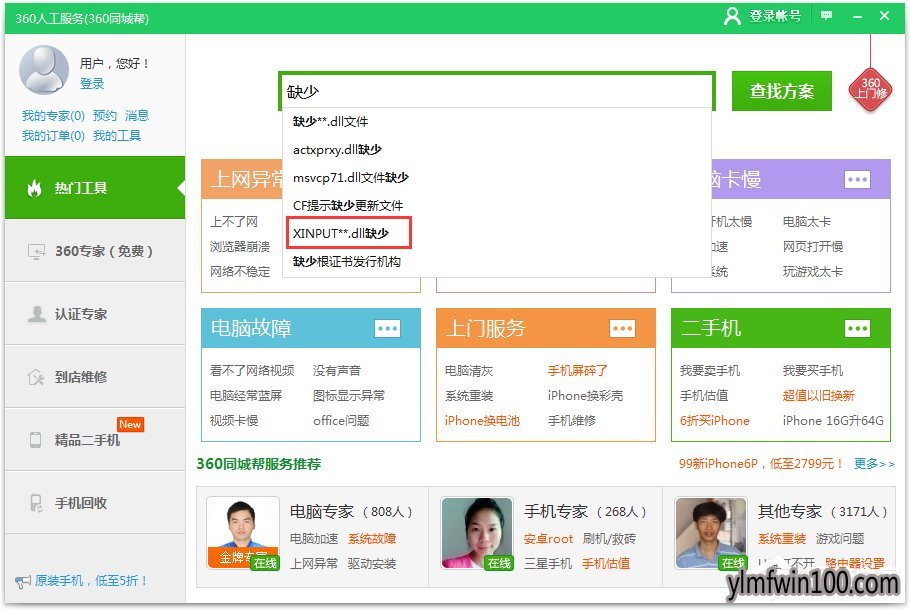
Task: Open the 手机回收 sidebar tab
Action: (95, 503)
